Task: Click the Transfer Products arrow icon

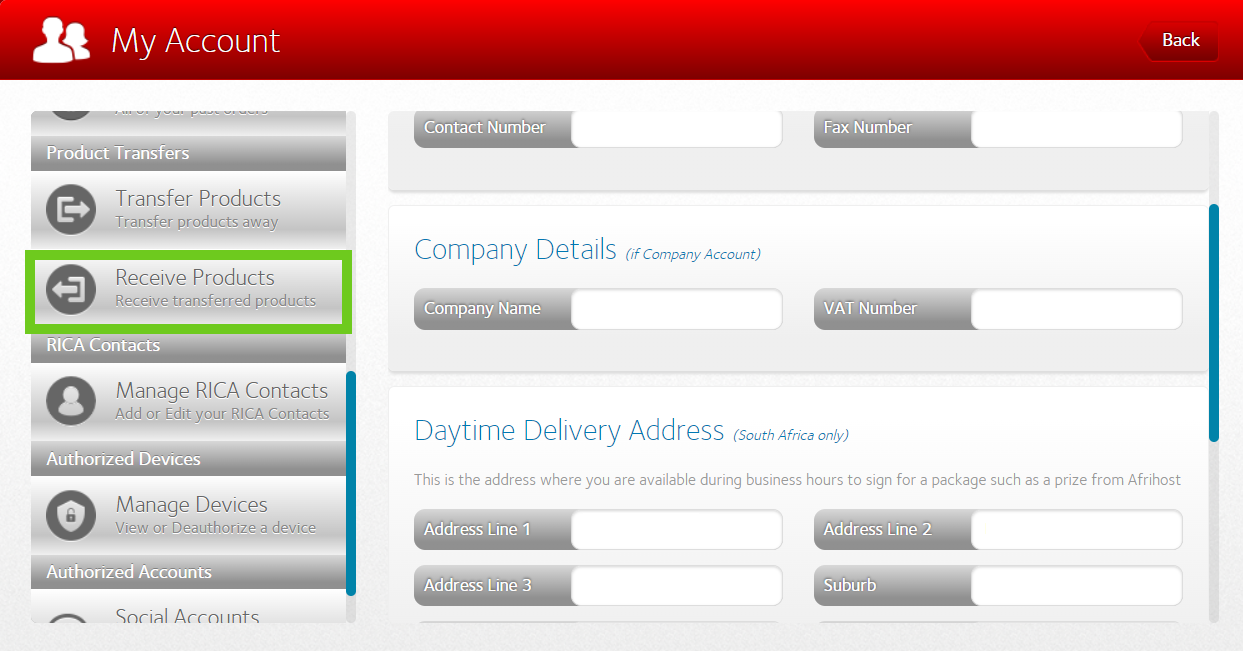Action: click(71, 209)
